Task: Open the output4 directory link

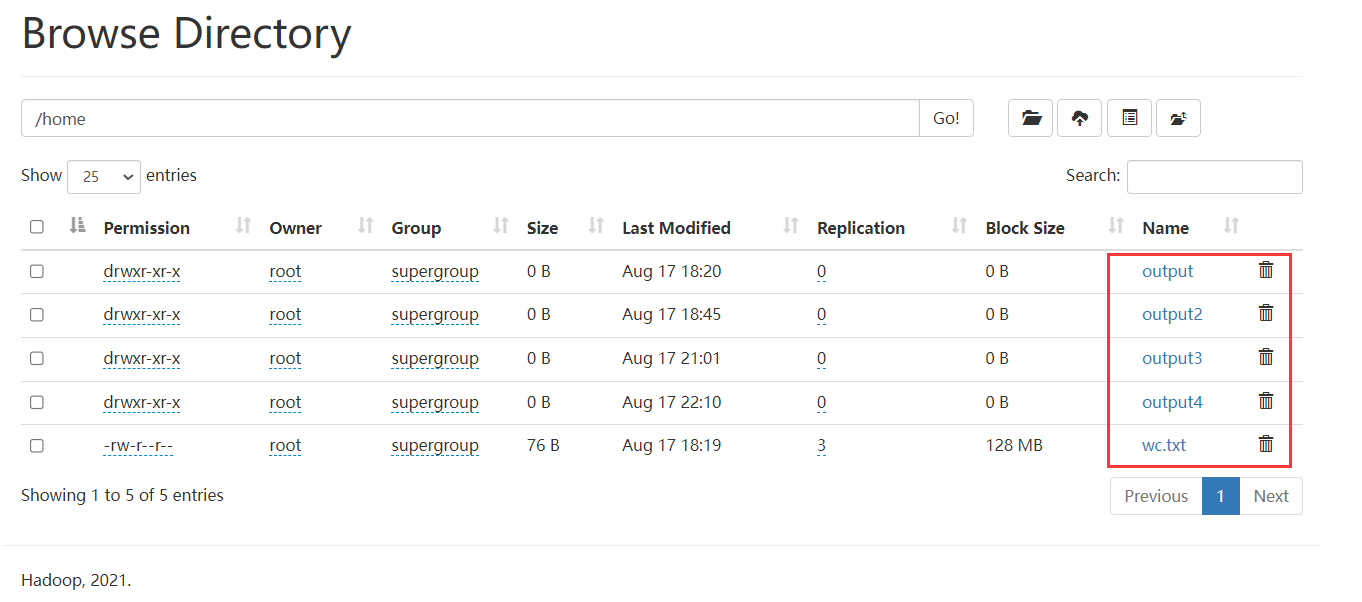Action: click(x=1172, y=402)
